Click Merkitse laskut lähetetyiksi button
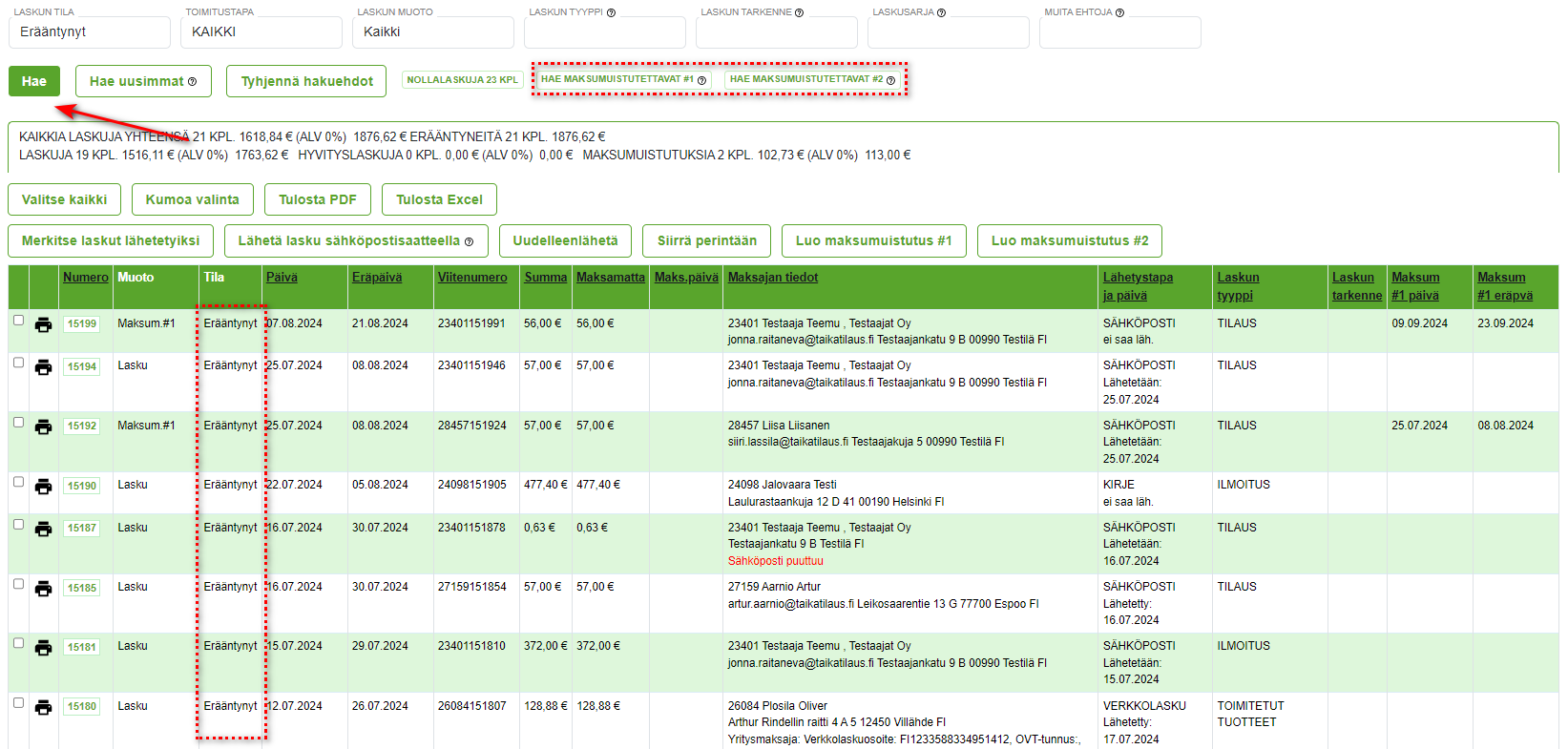Viewport: 1568px width, 749px height. [x=111, y=240]
